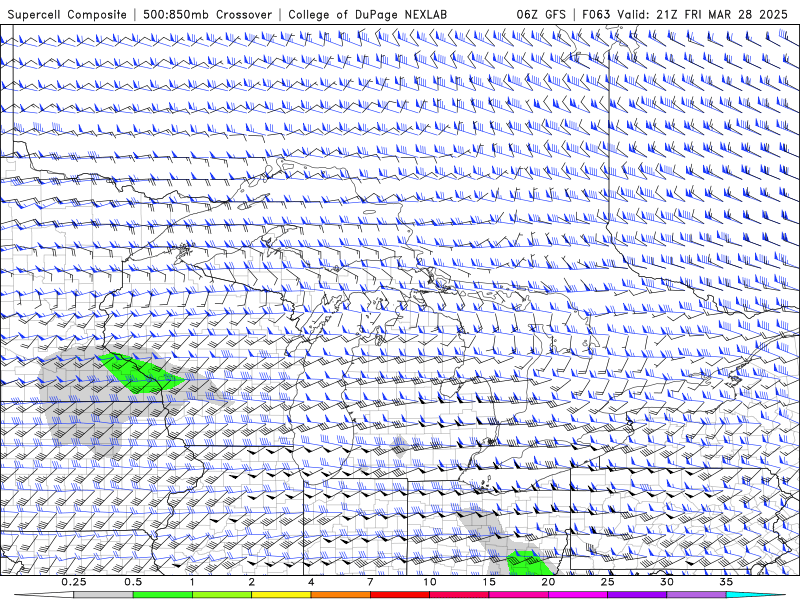Viewport: 800px width, 600px height.
Task: Click the '0.5' legend value
Action: 133,582
